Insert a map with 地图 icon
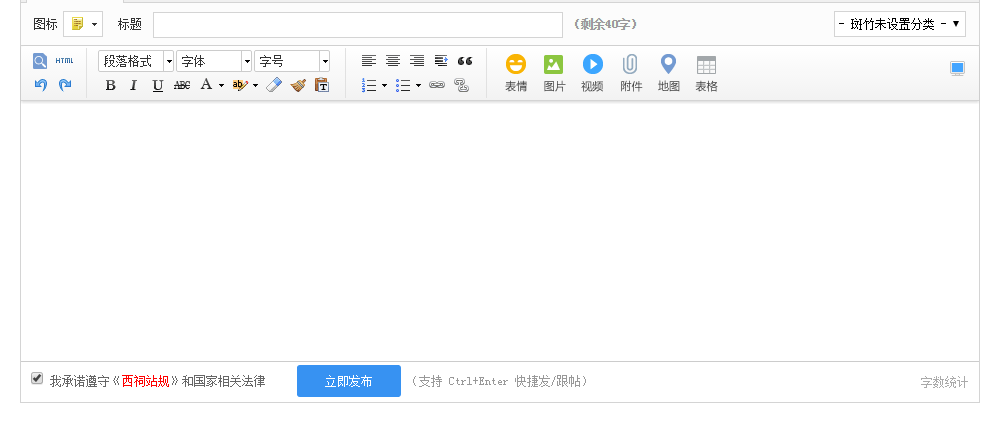 668,73
